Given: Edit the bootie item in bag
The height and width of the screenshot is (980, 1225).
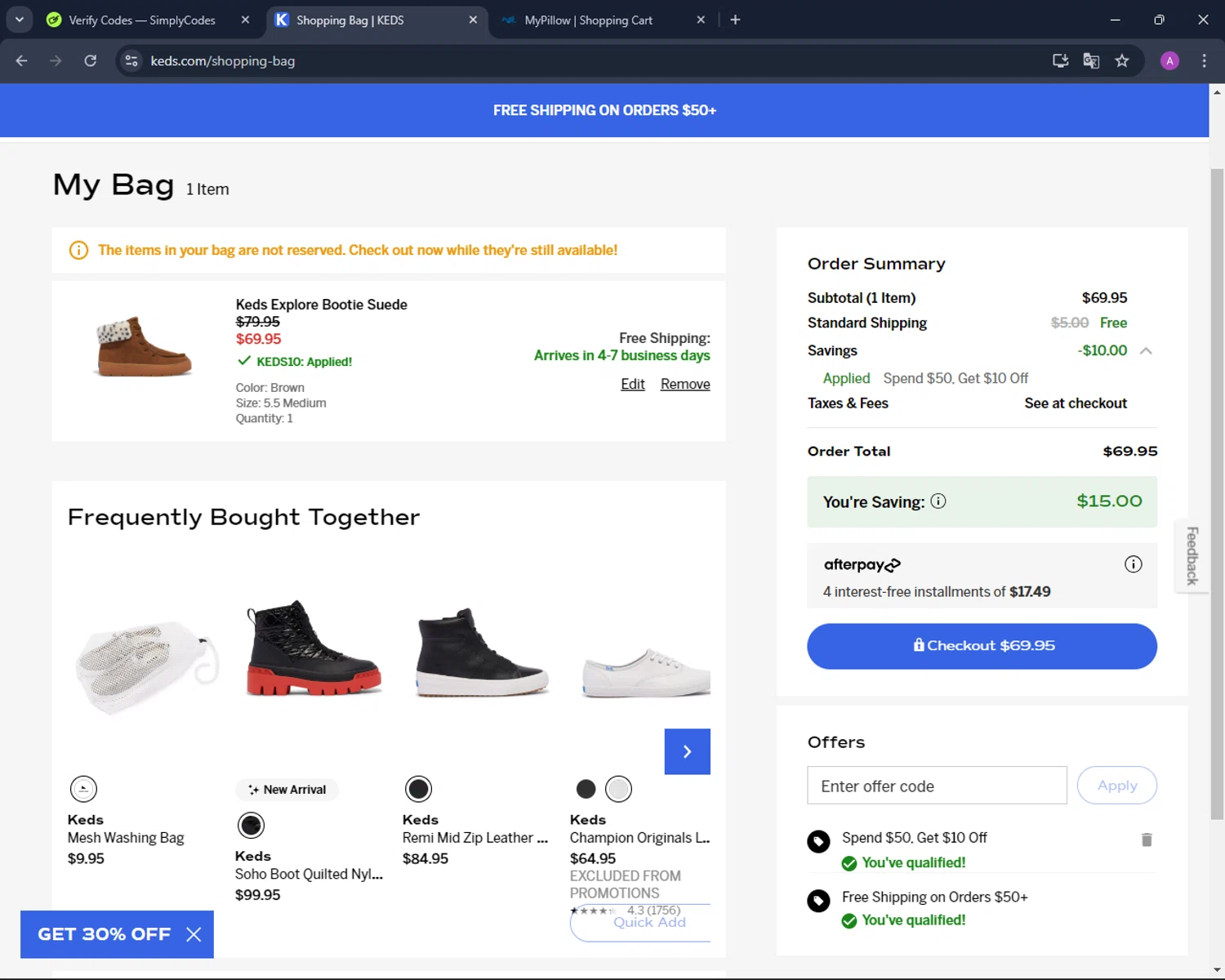Looking at the screenshot, I should pos(633,384).
